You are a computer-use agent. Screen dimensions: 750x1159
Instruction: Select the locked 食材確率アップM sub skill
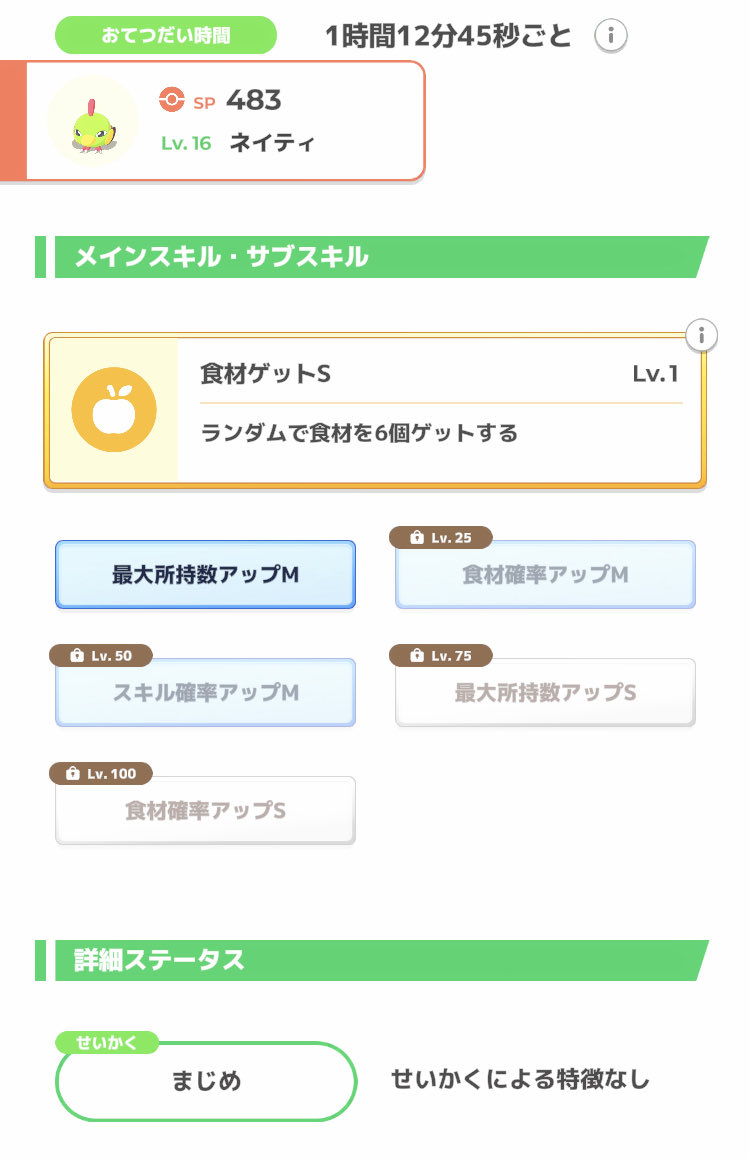(545, 575)
